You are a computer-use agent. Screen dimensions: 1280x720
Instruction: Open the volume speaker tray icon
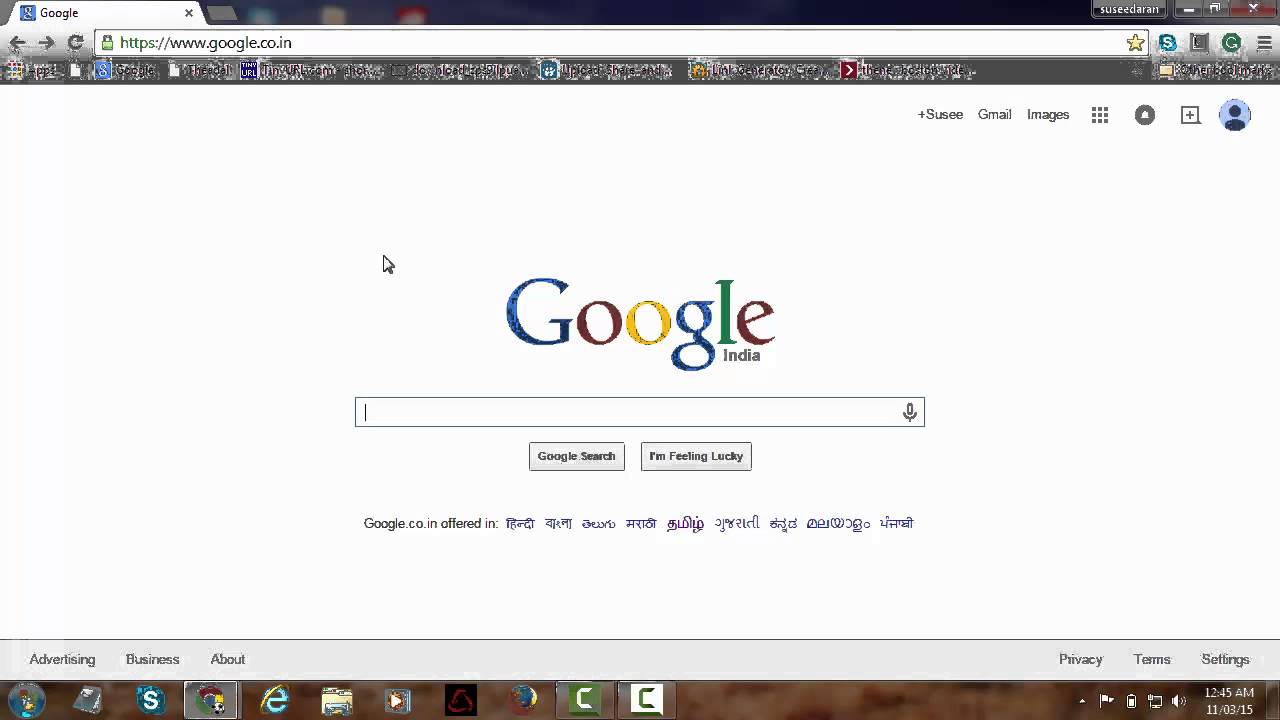(x=1179, y=701)
